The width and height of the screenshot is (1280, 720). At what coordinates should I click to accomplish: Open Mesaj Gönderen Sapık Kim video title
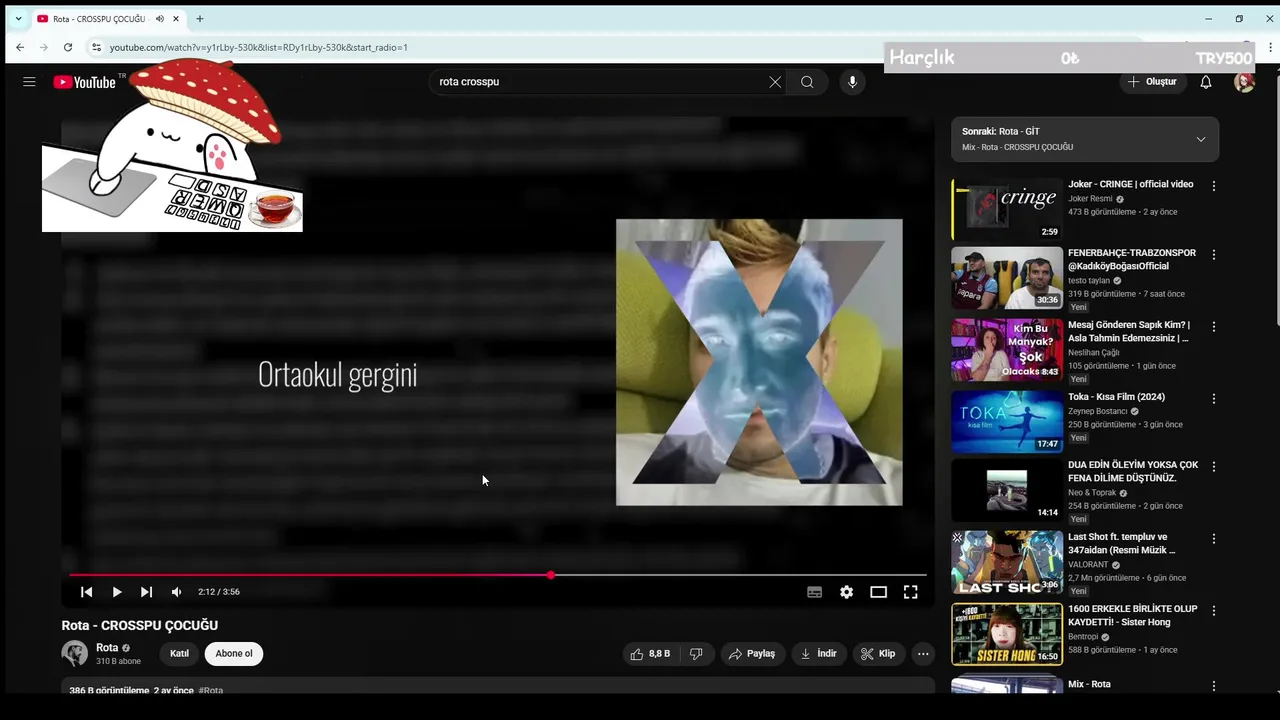pos(1129,332)
